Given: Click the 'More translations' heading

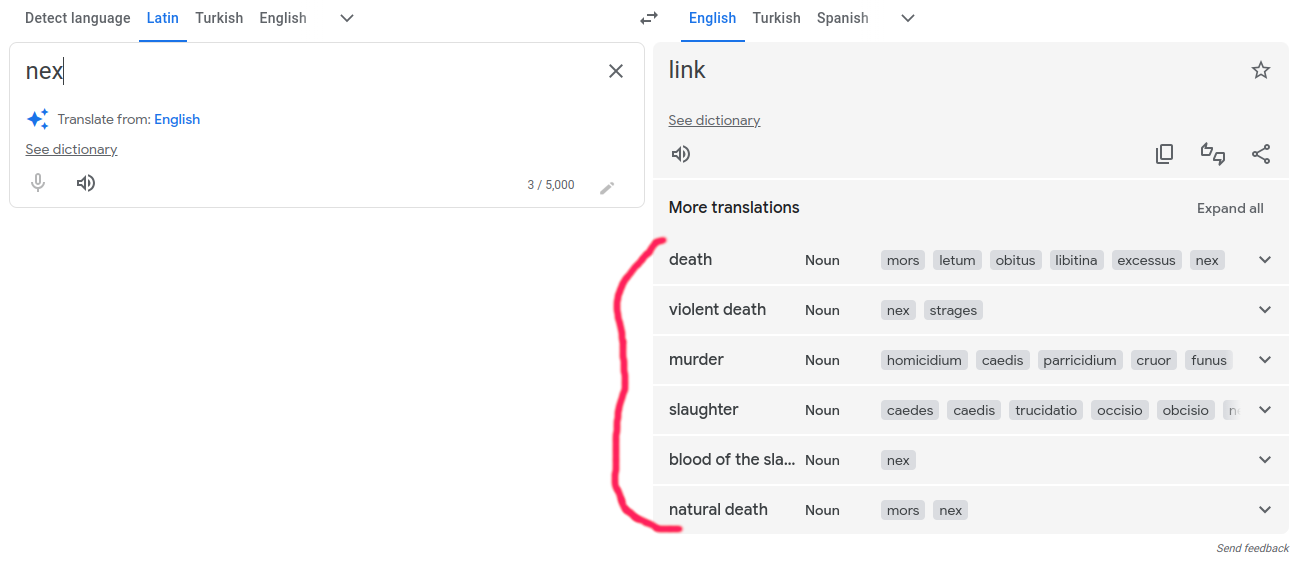Looking at the screenshot, I should (734, 208).
